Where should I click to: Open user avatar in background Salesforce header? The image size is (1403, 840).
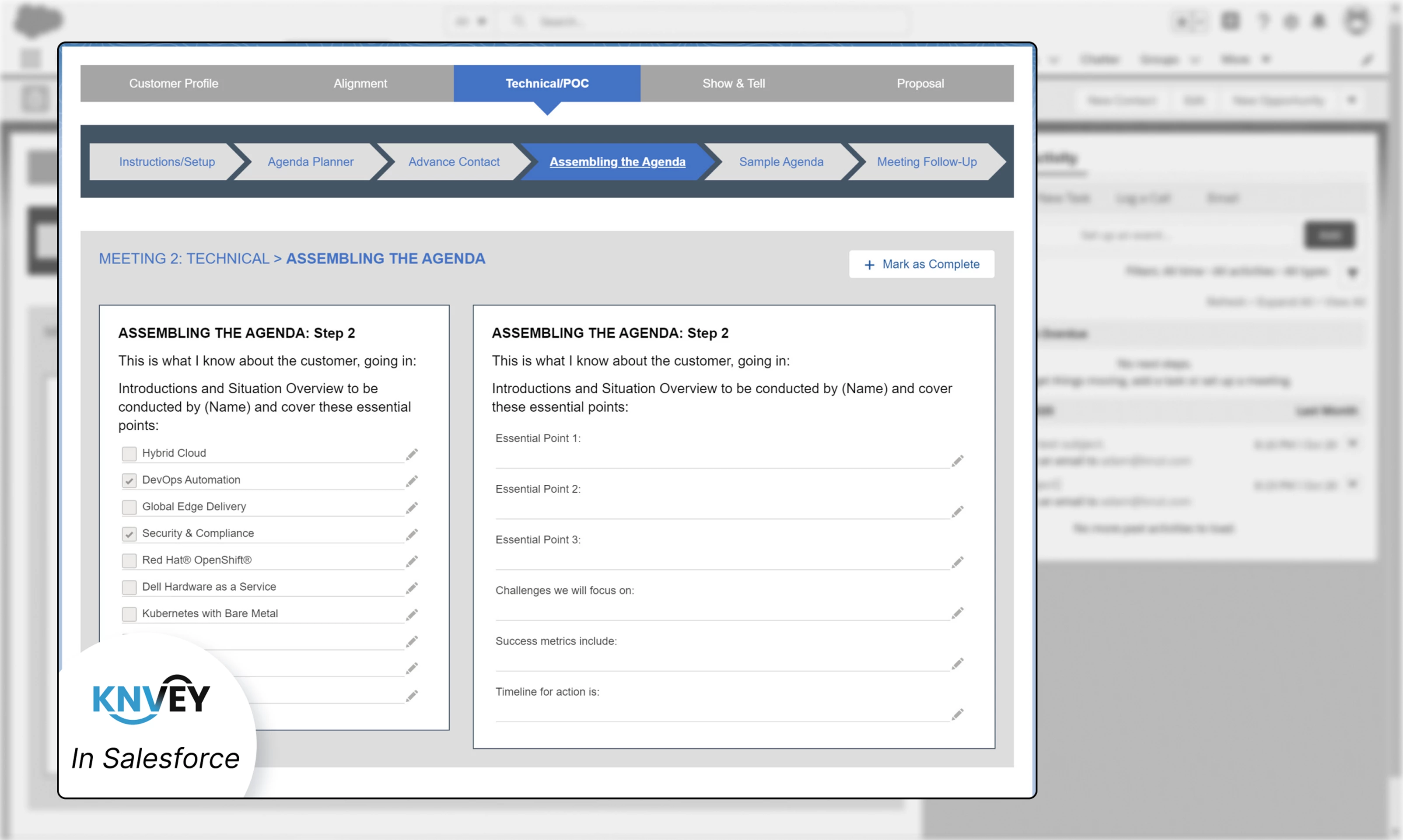click(x=1357, y=21)
